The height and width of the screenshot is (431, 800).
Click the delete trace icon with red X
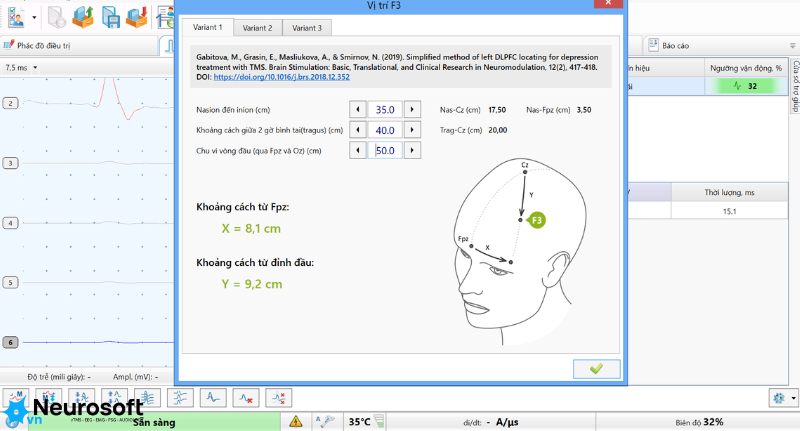pos(246,398)
